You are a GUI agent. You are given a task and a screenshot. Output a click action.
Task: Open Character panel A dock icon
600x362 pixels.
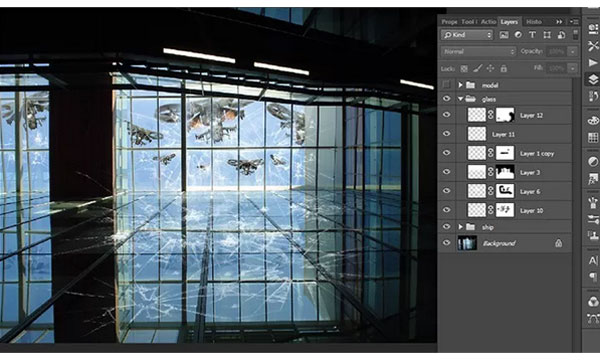pyautogui.click(x=593, y=261)
